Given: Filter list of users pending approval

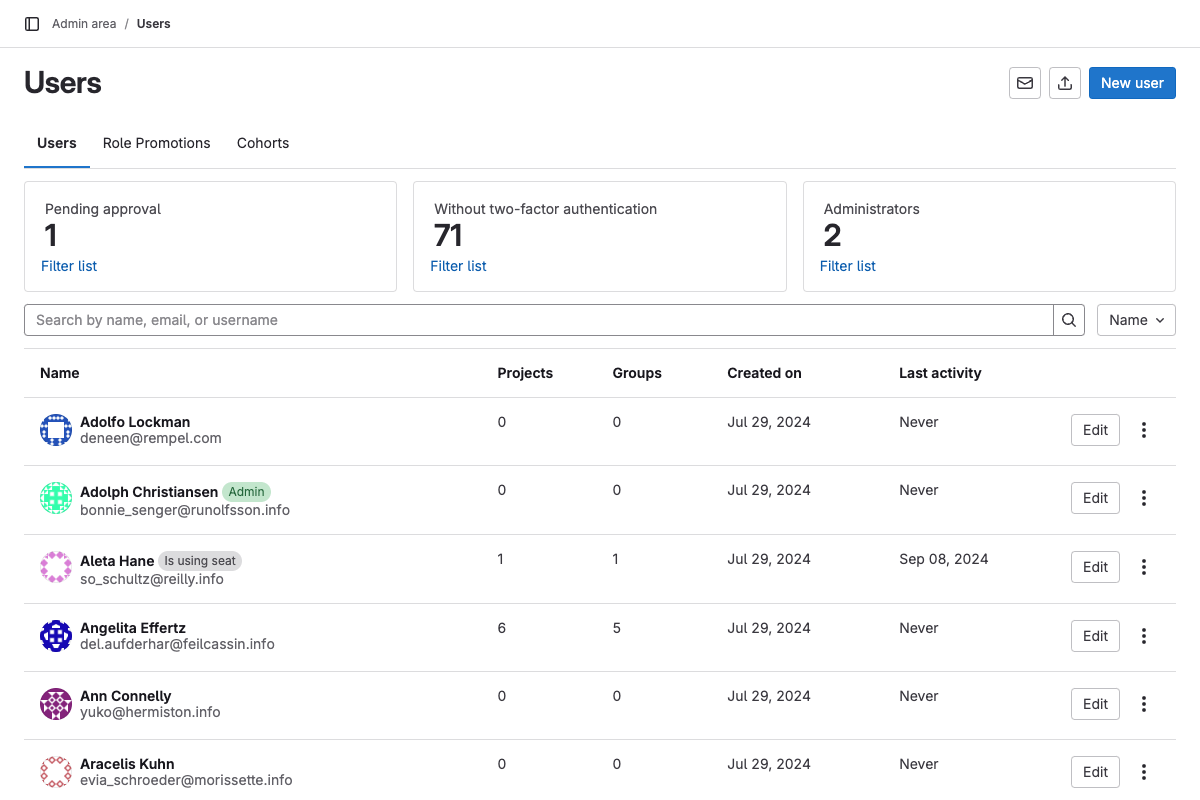Looking at the screenshot, I should pyautogui.click(x=69, y=266).
